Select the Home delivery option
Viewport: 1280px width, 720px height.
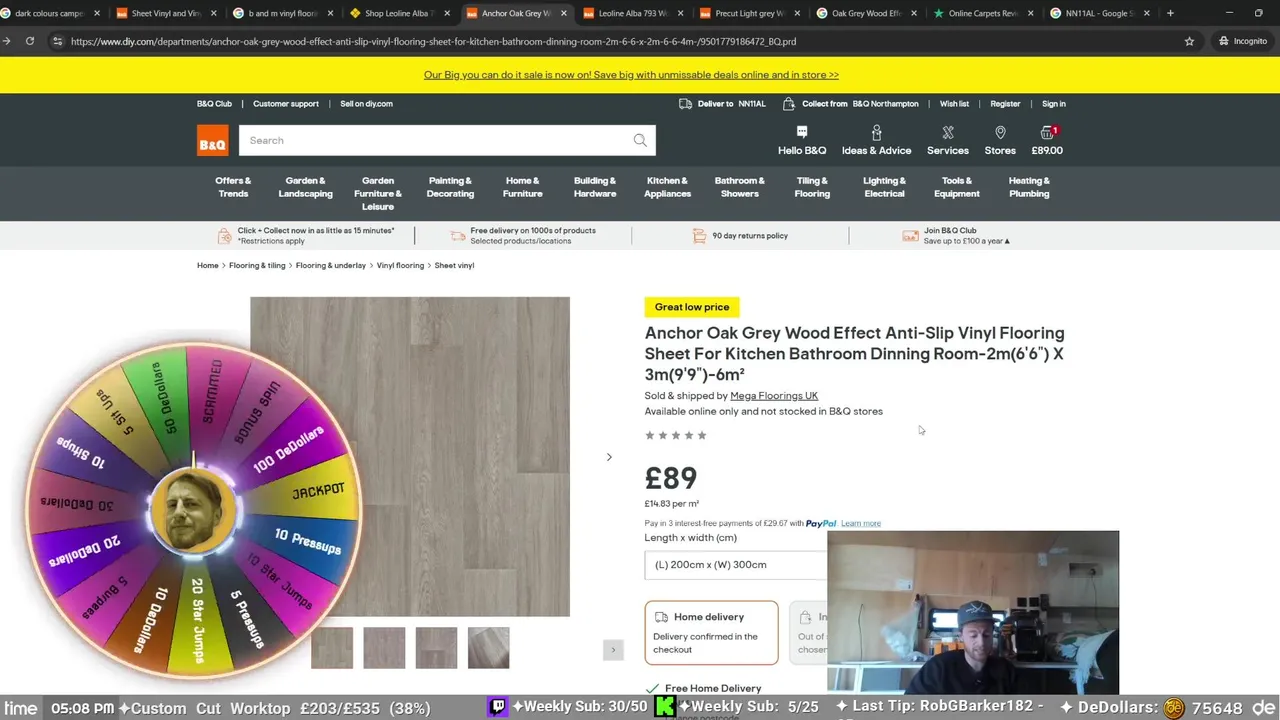pyautogui.click(x=711, y=632)
